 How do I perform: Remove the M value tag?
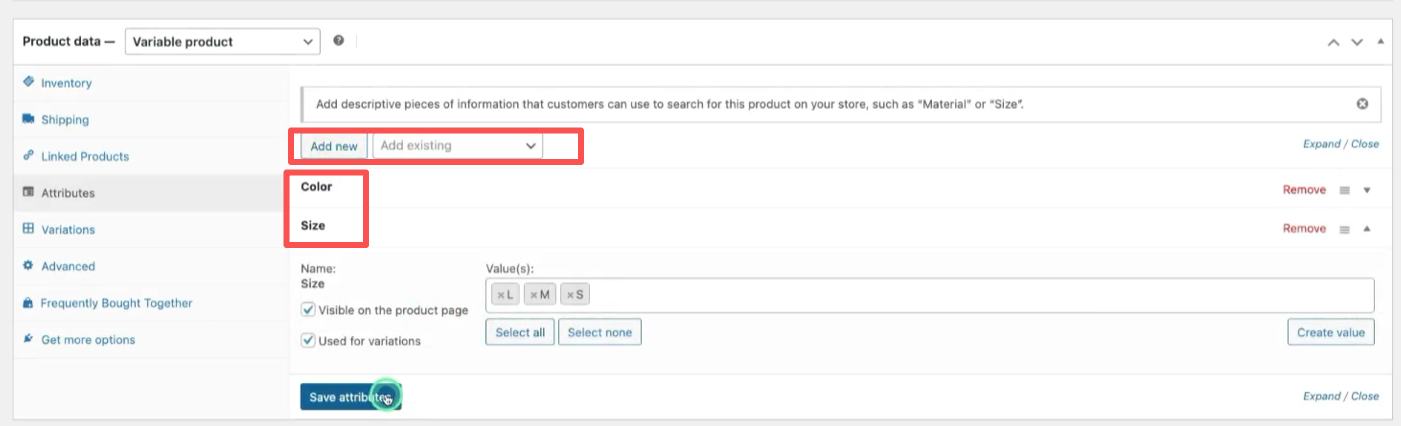534,295
